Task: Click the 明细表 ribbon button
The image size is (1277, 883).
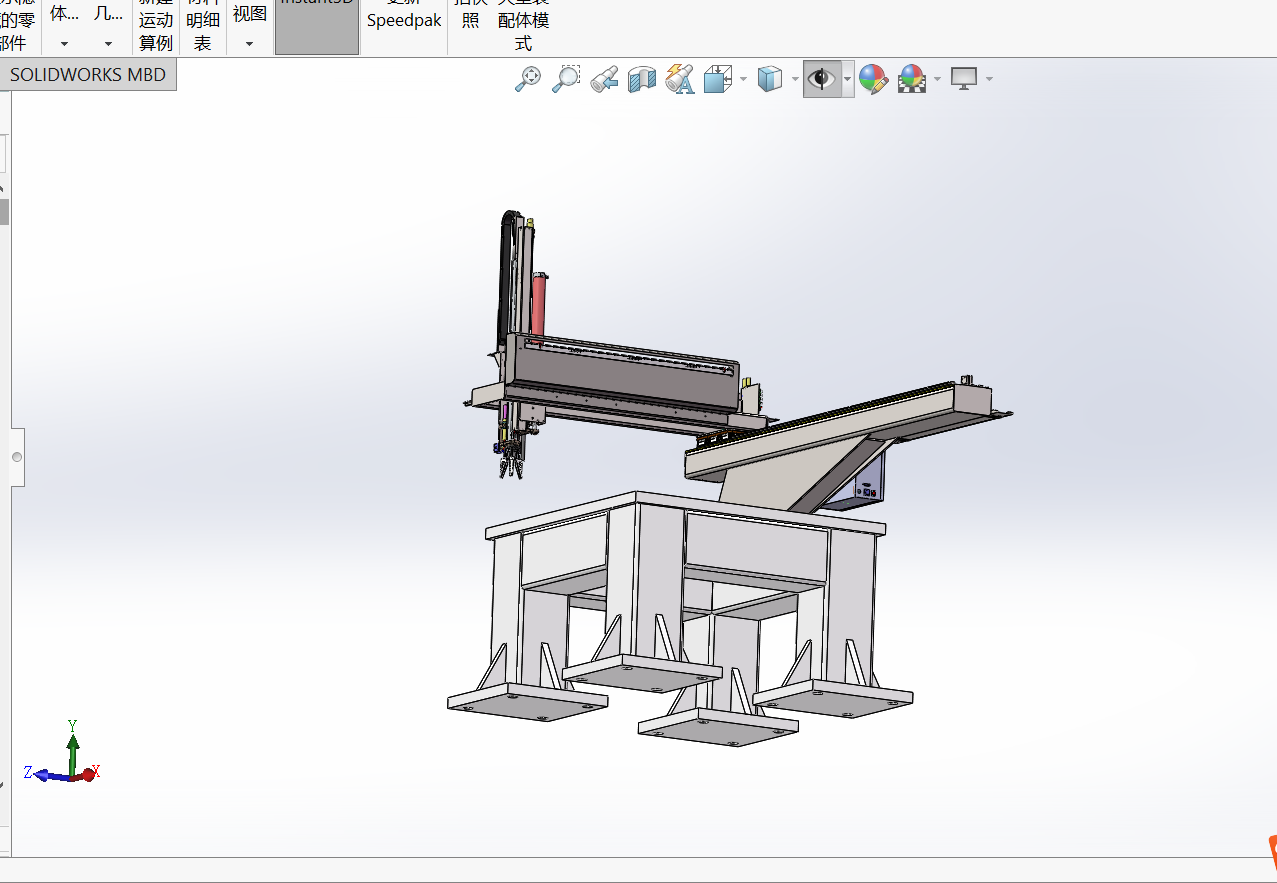Action: tap(203, 27)
